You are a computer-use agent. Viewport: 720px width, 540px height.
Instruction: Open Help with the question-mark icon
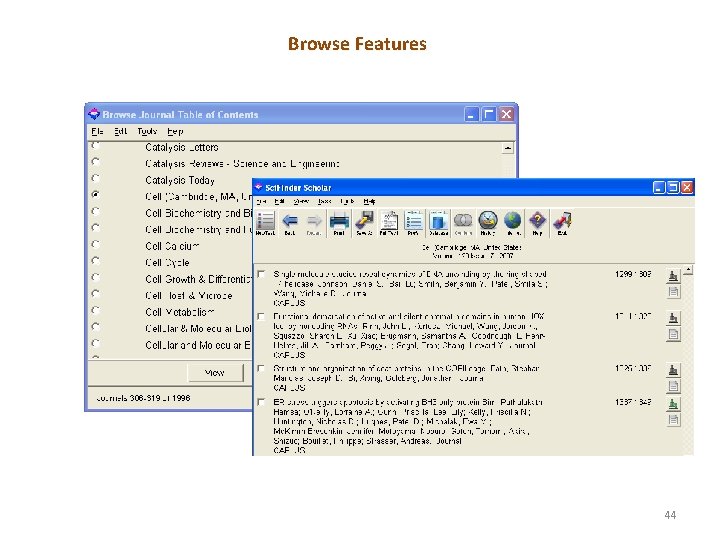click(537, 223)
